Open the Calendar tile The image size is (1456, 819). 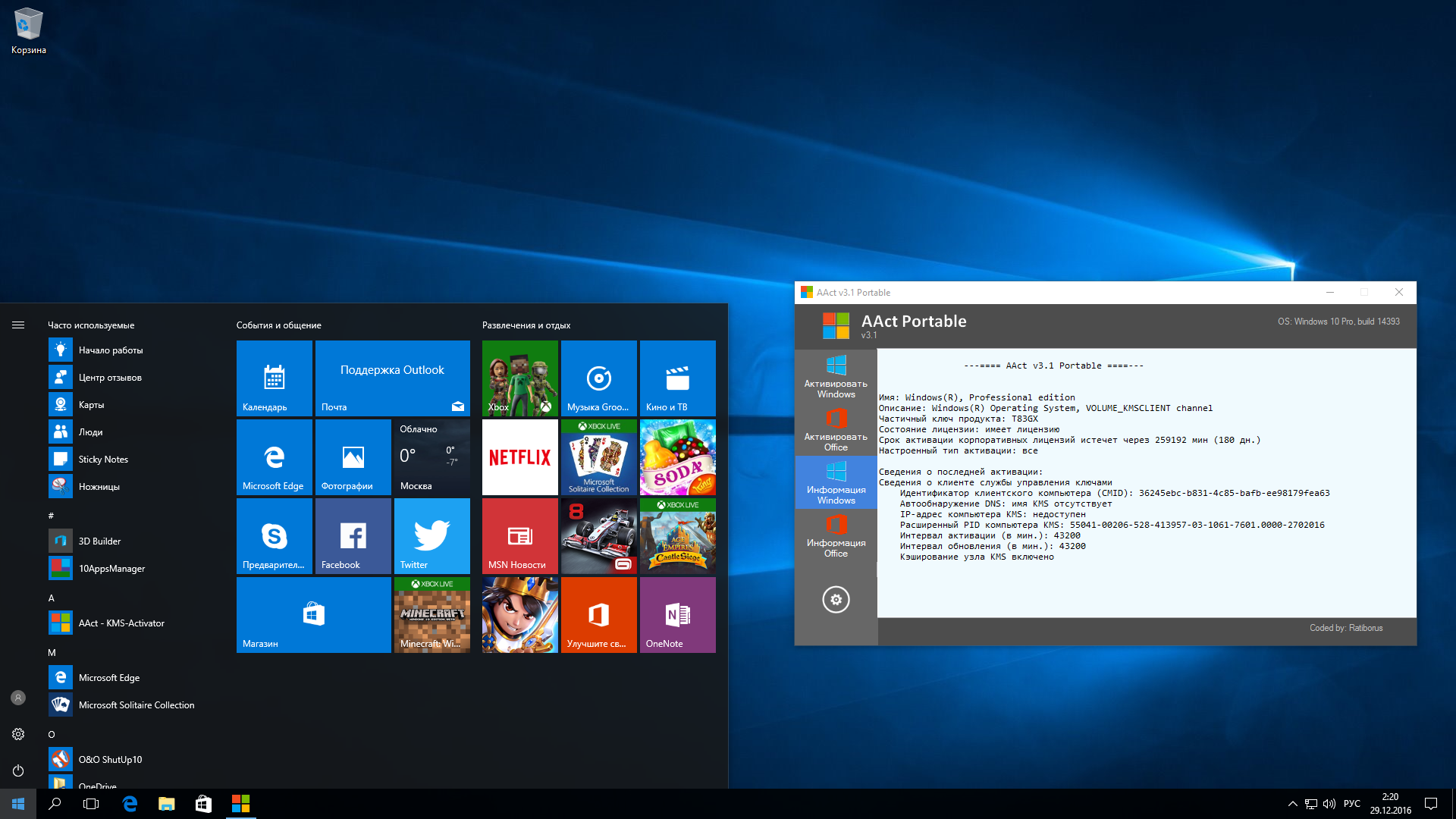click(x=275, y=378)
